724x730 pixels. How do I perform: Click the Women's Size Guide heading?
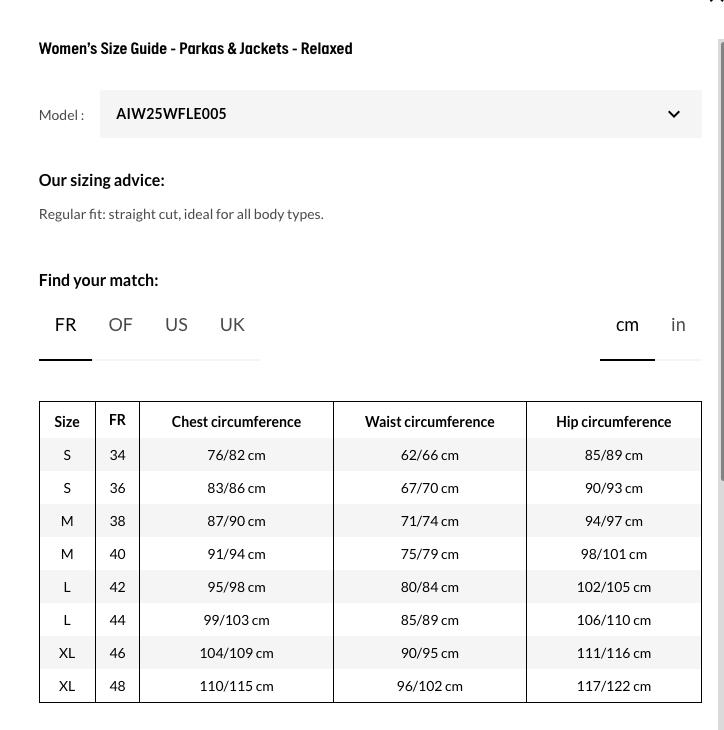click(195, 48)
